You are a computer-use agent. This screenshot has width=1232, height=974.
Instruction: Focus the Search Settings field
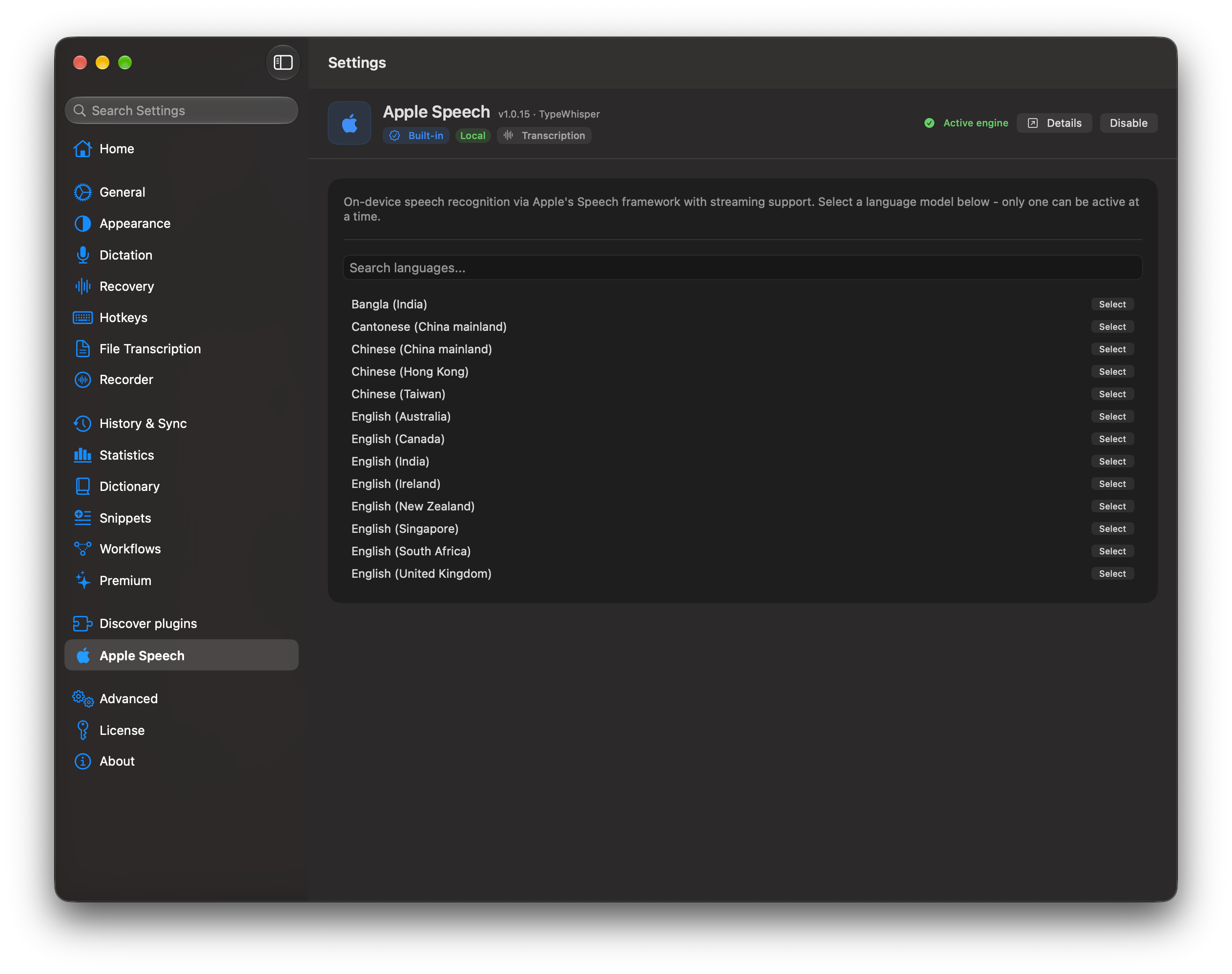click(x=182, y=111)
